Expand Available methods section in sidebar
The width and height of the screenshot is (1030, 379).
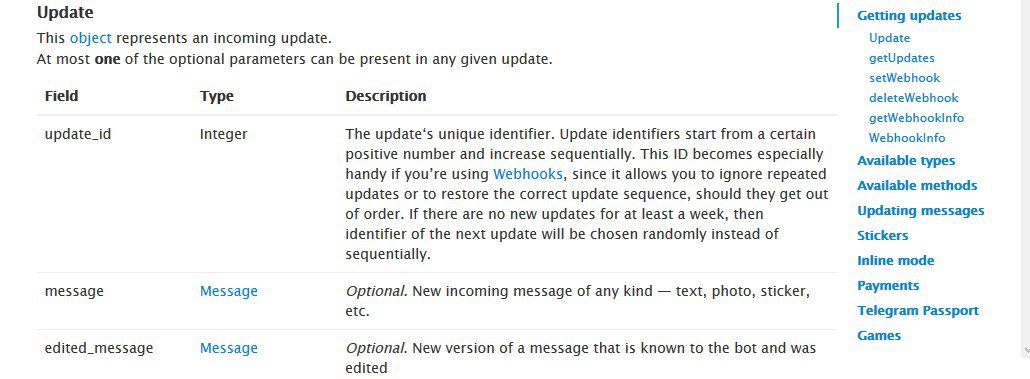click(x=916, y=186)
